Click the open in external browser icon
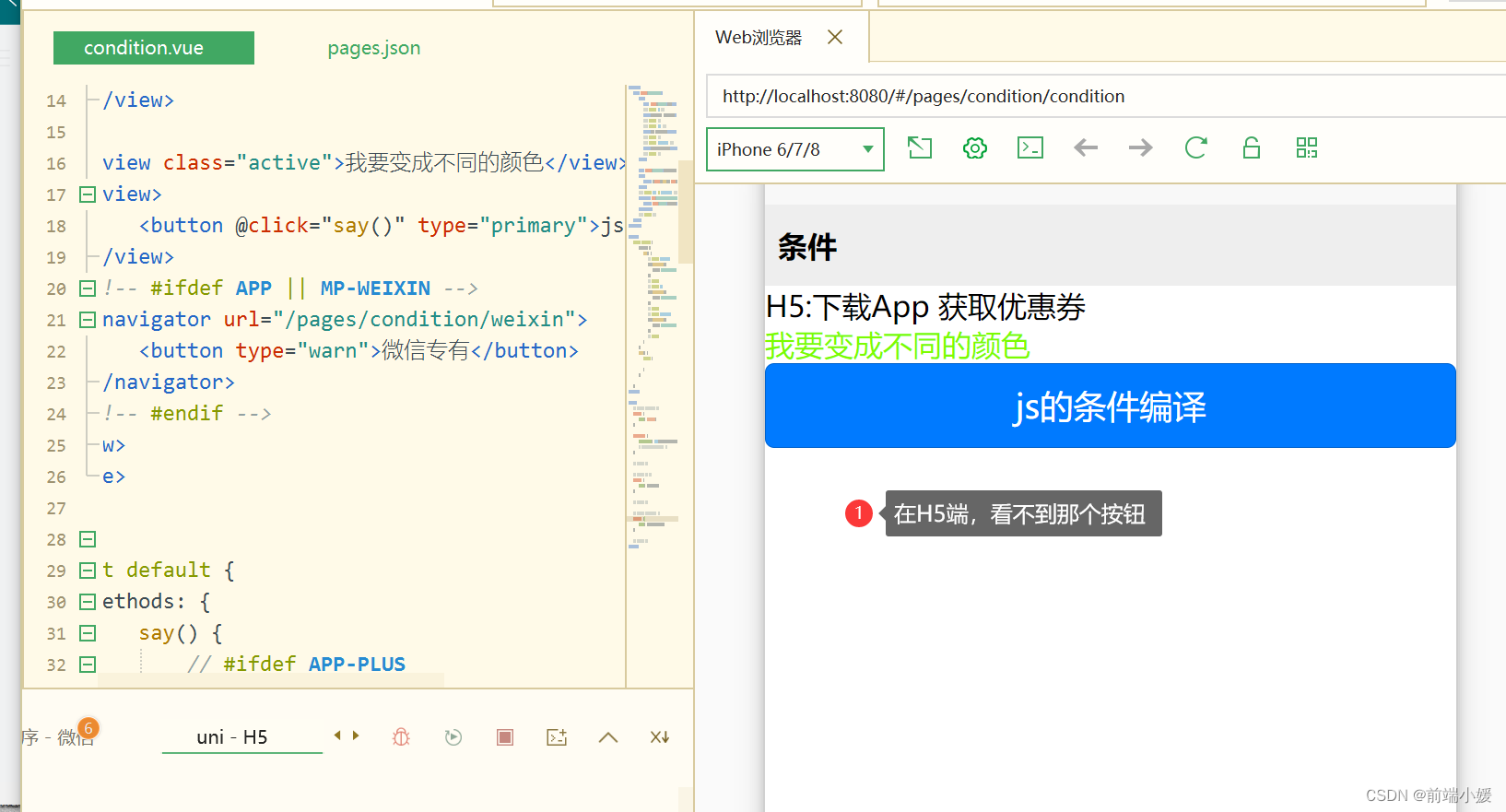Screen dimensions: 1506x812 point(920,147)
